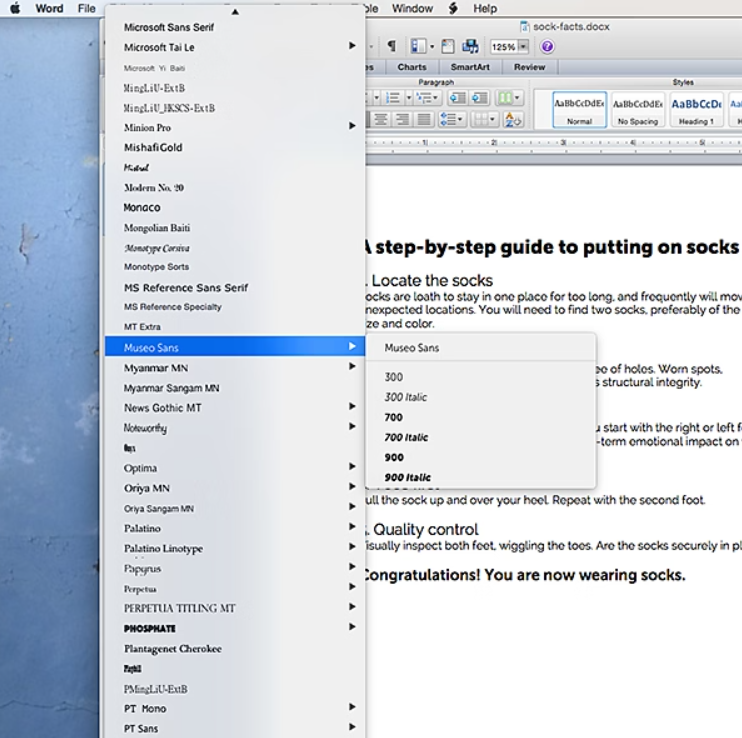Image resolution: width=742 pixels, height=738 pixels.
Task: Center align the text
Action: (x=381, y=119)
